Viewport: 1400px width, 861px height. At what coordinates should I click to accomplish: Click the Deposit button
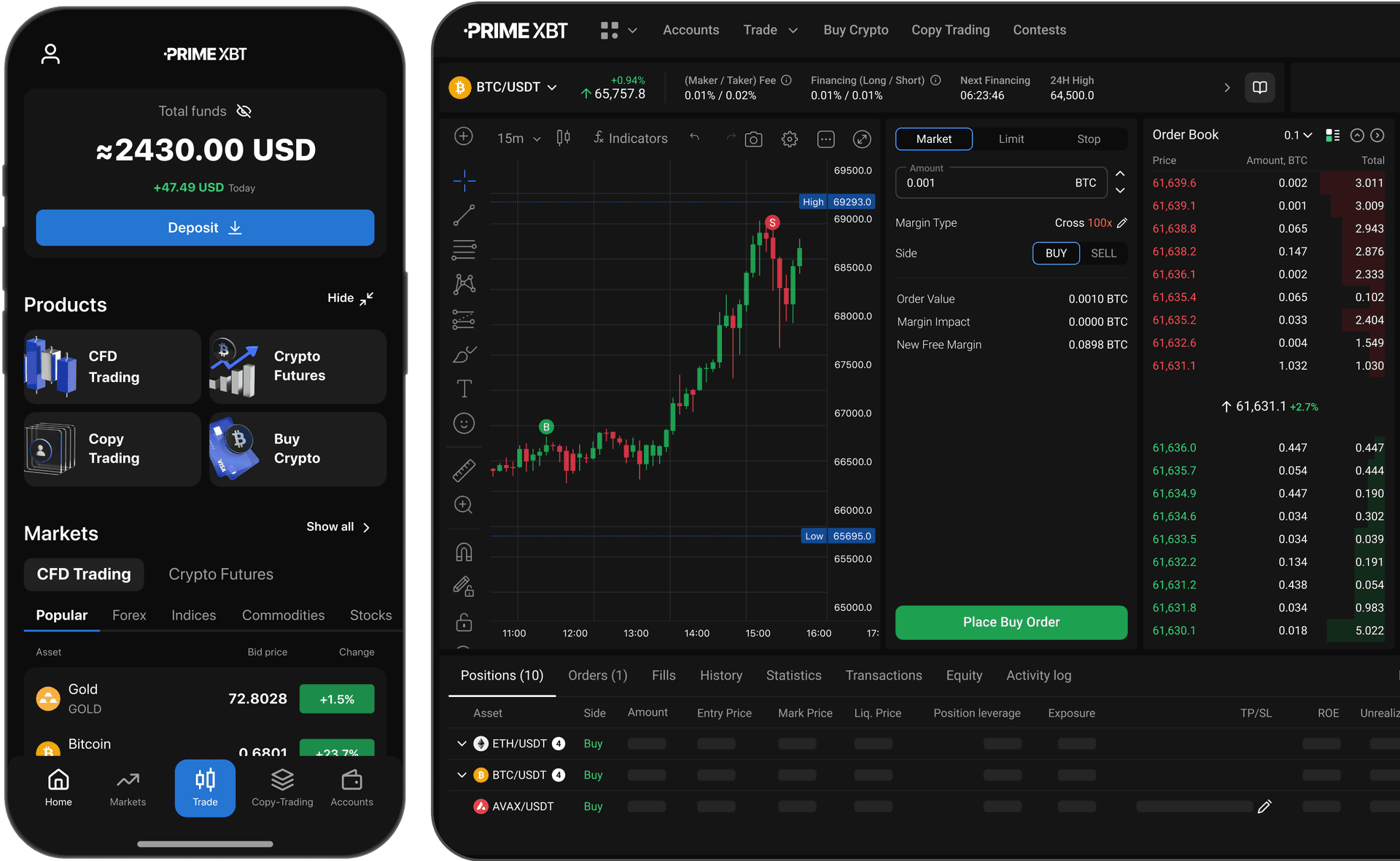[204, 227]
